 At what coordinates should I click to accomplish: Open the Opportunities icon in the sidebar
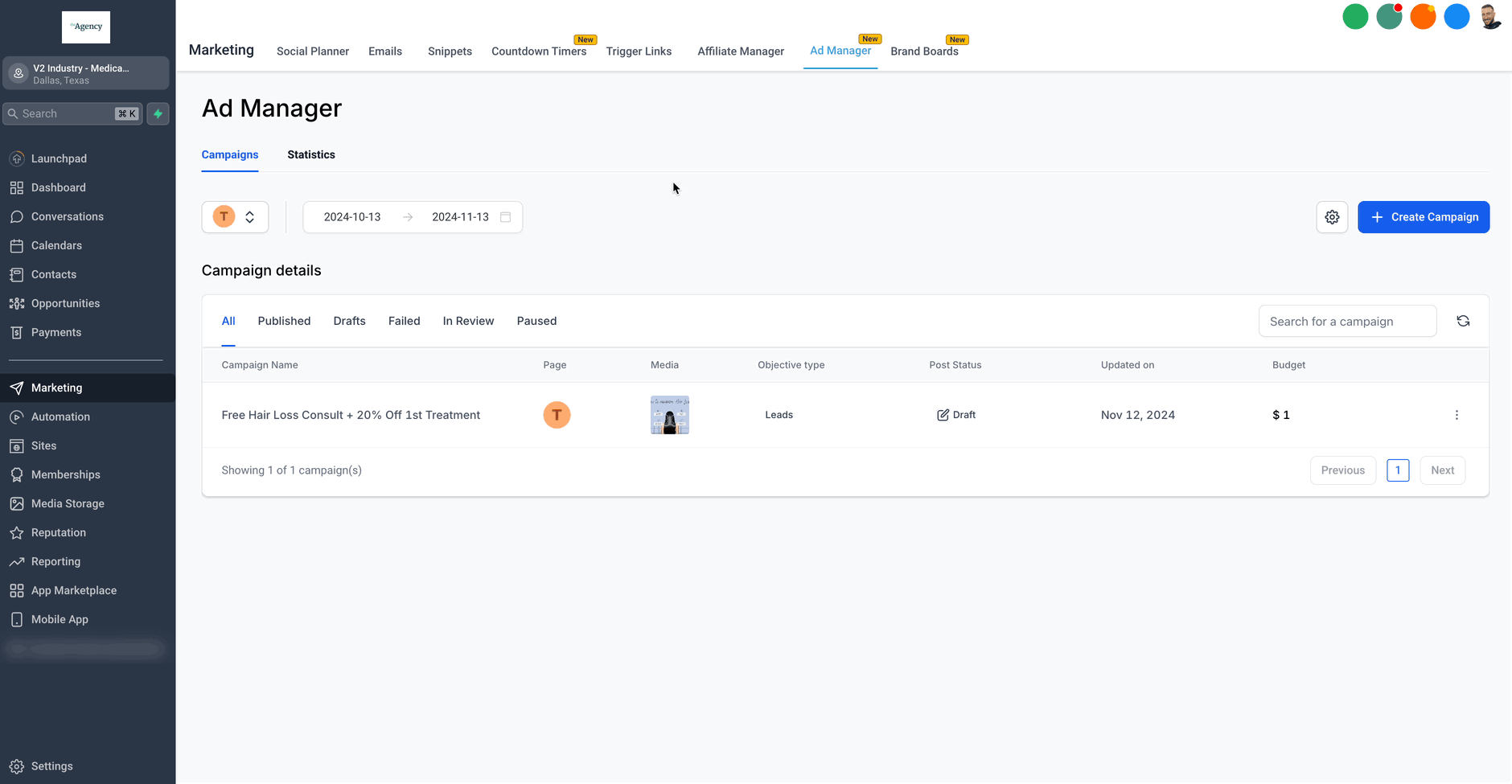(17, 303)
